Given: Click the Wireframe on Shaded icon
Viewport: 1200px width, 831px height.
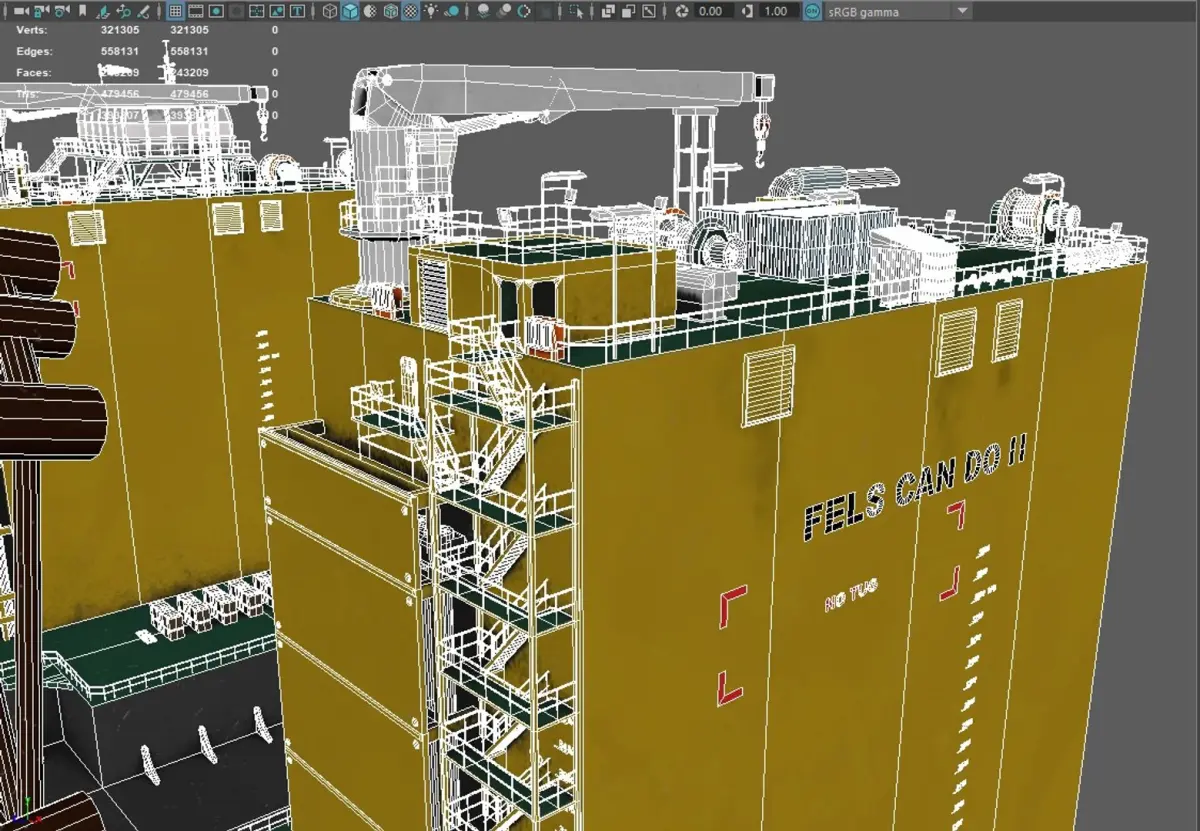Looking at the screenshot, I should [x=390, y=11].
